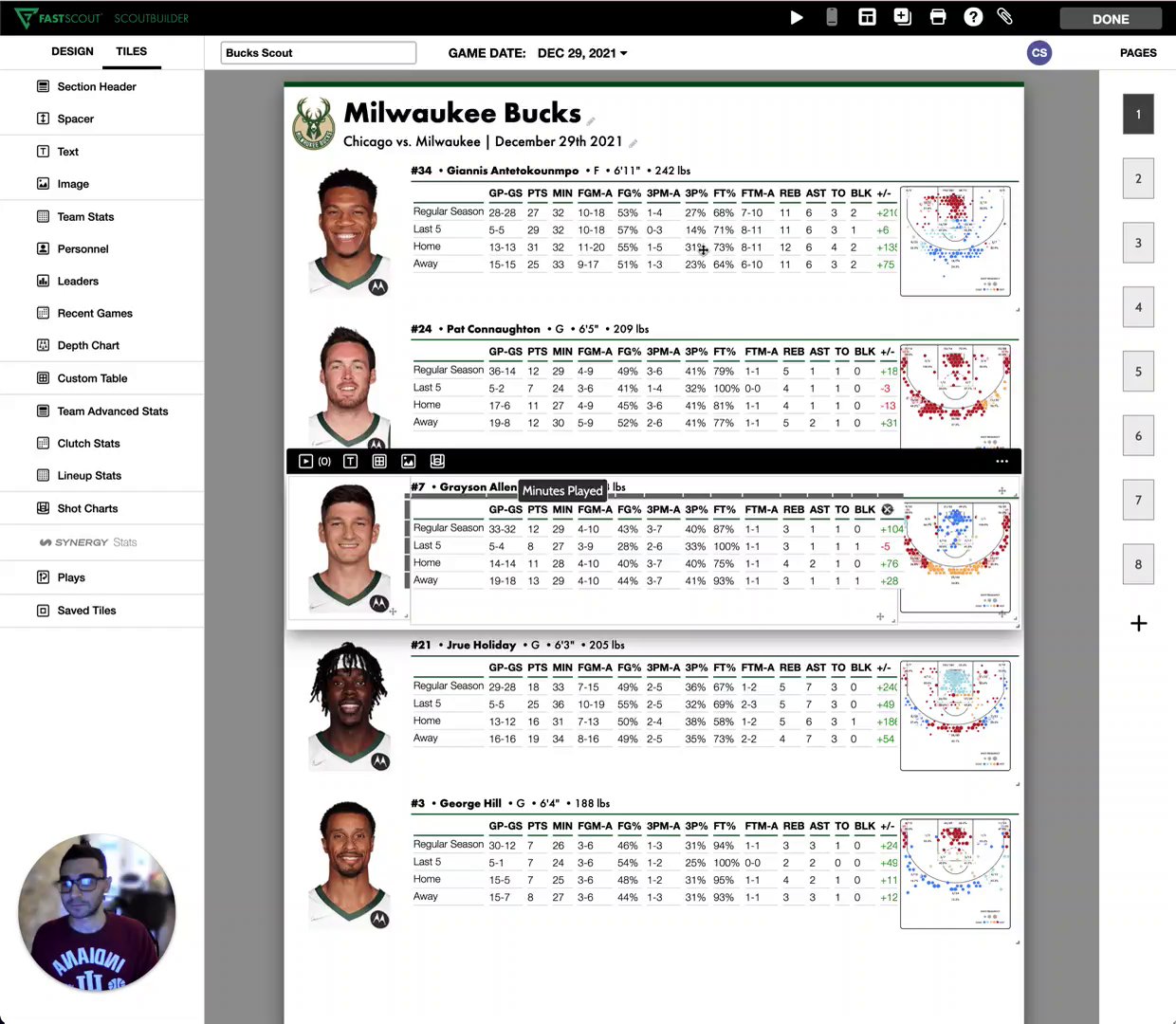Go to page 7 thumbnail

click(x=1138, y=500)
